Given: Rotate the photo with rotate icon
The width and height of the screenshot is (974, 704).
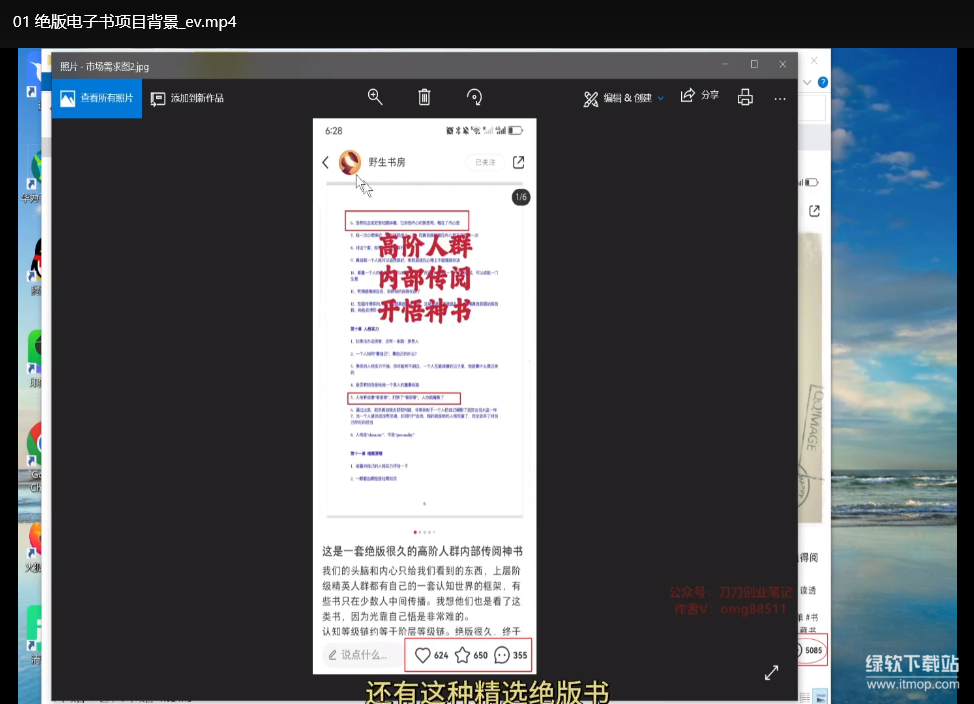Looking at the screenshot, I should (x=474, y=97).
